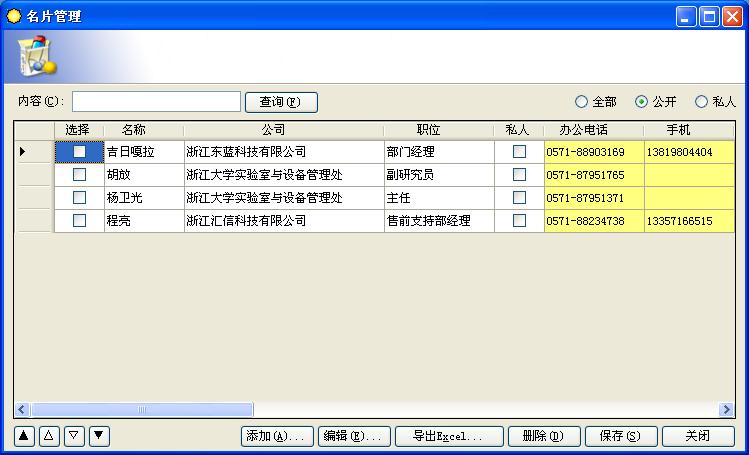Image resolution: width=749 pixels, height=455 pixels.
Task: Open the 添加(A)... add dialog
Action: pyautogui.click(x=278, y=436)
